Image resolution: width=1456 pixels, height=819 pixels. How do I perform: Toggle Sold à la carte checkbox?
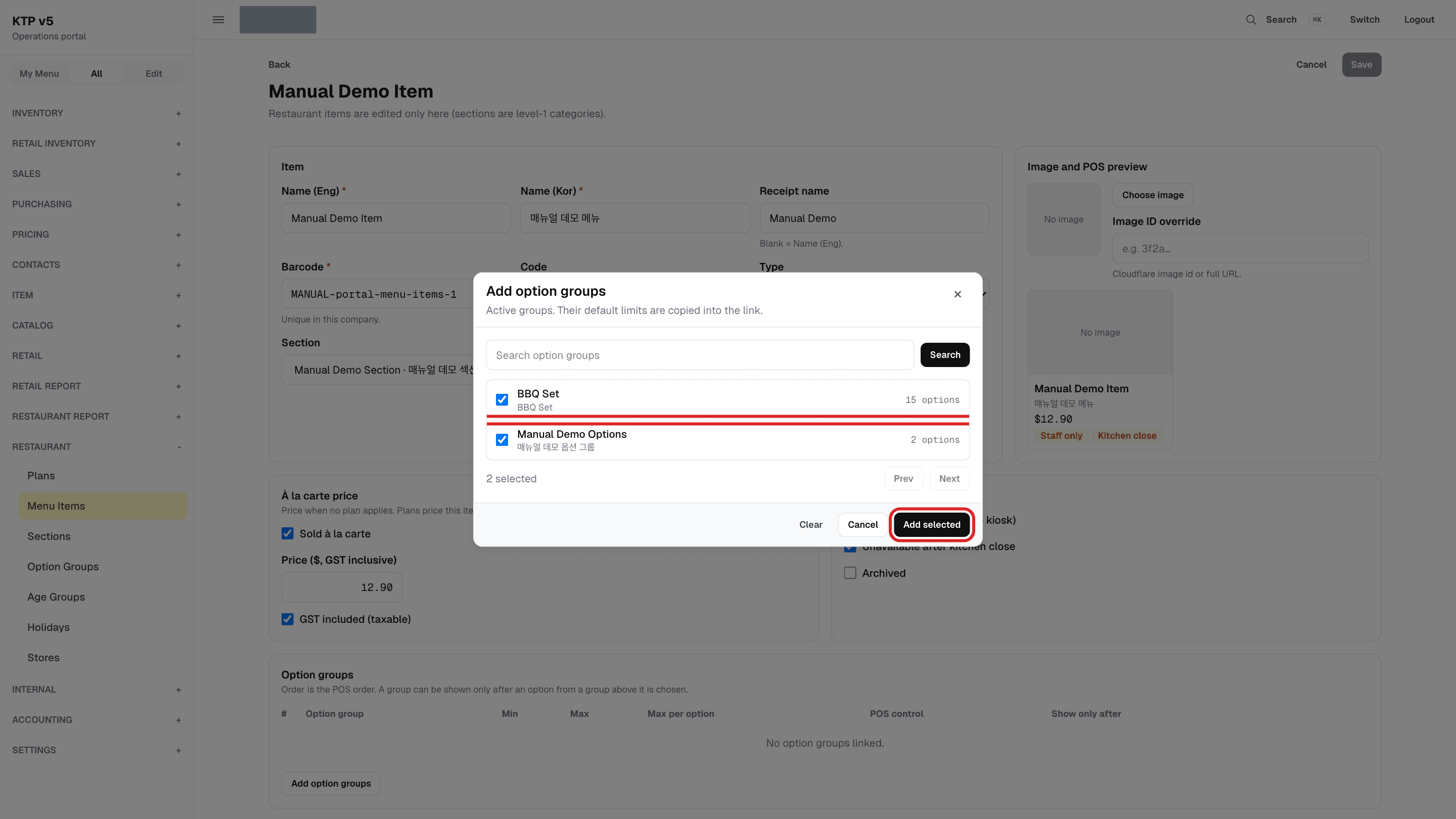tap(288, 533)
